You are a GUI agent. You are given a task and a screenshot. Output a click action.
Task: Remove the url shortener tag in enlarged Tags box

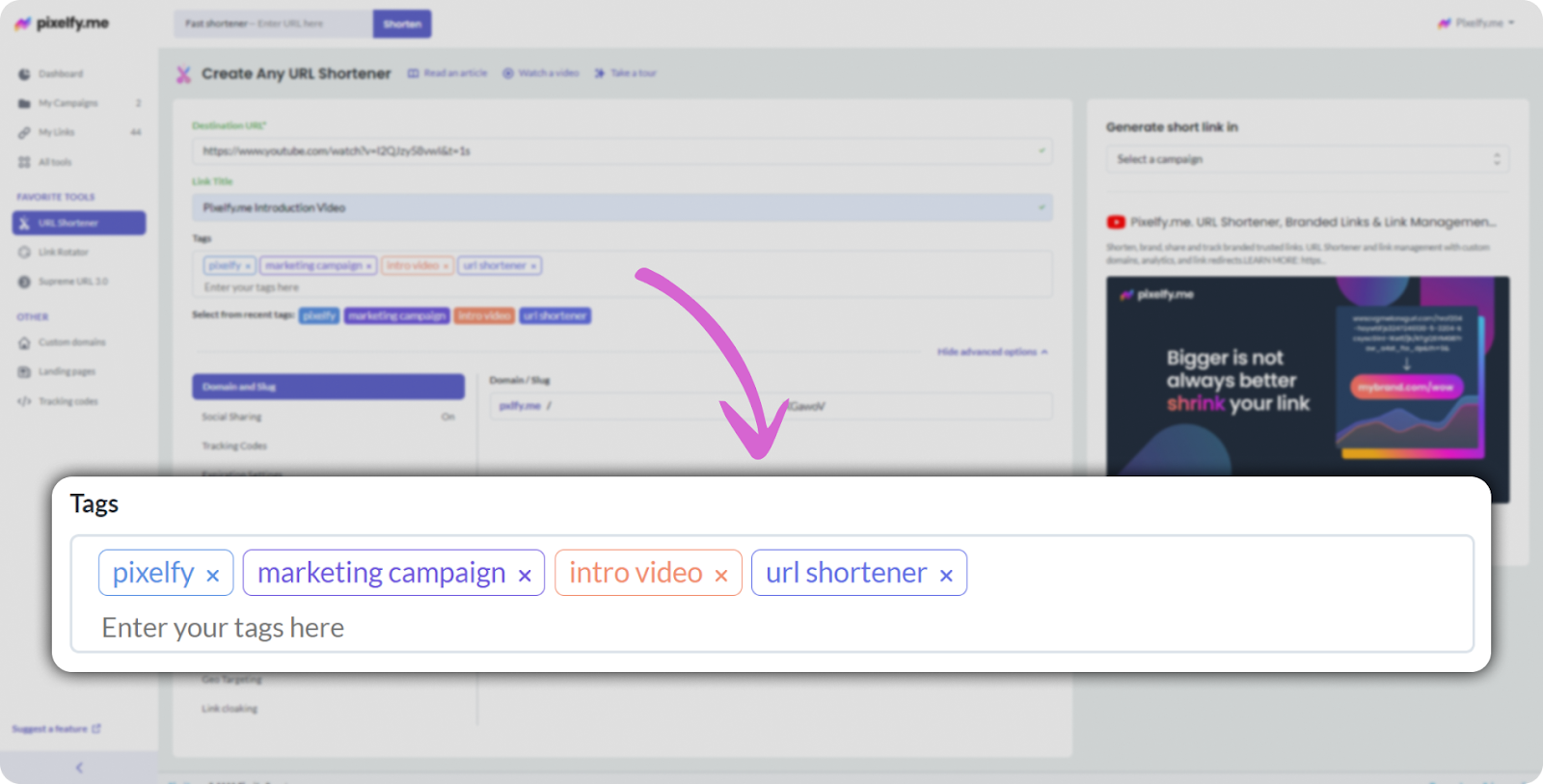946,576
